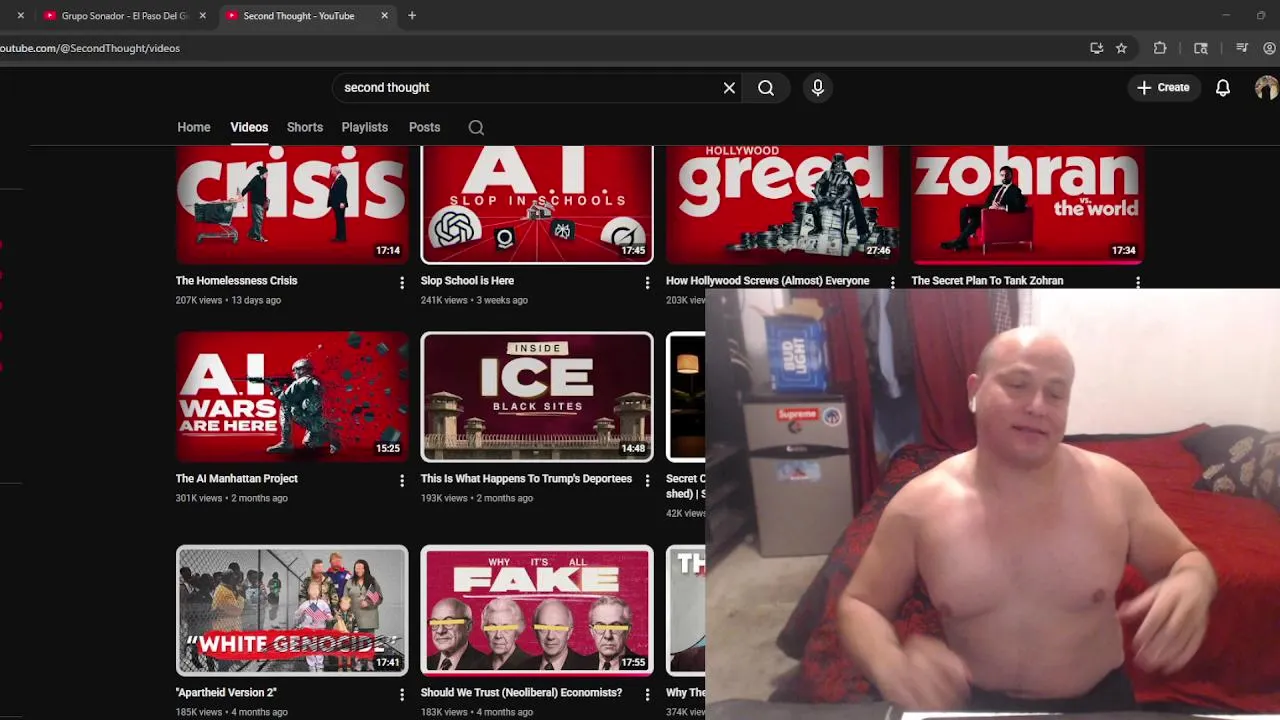The width and height of the screenshot is (1280, 720).
Task: Open How Hollywood Screws (Almost) Everyone title
Action: 768,280
